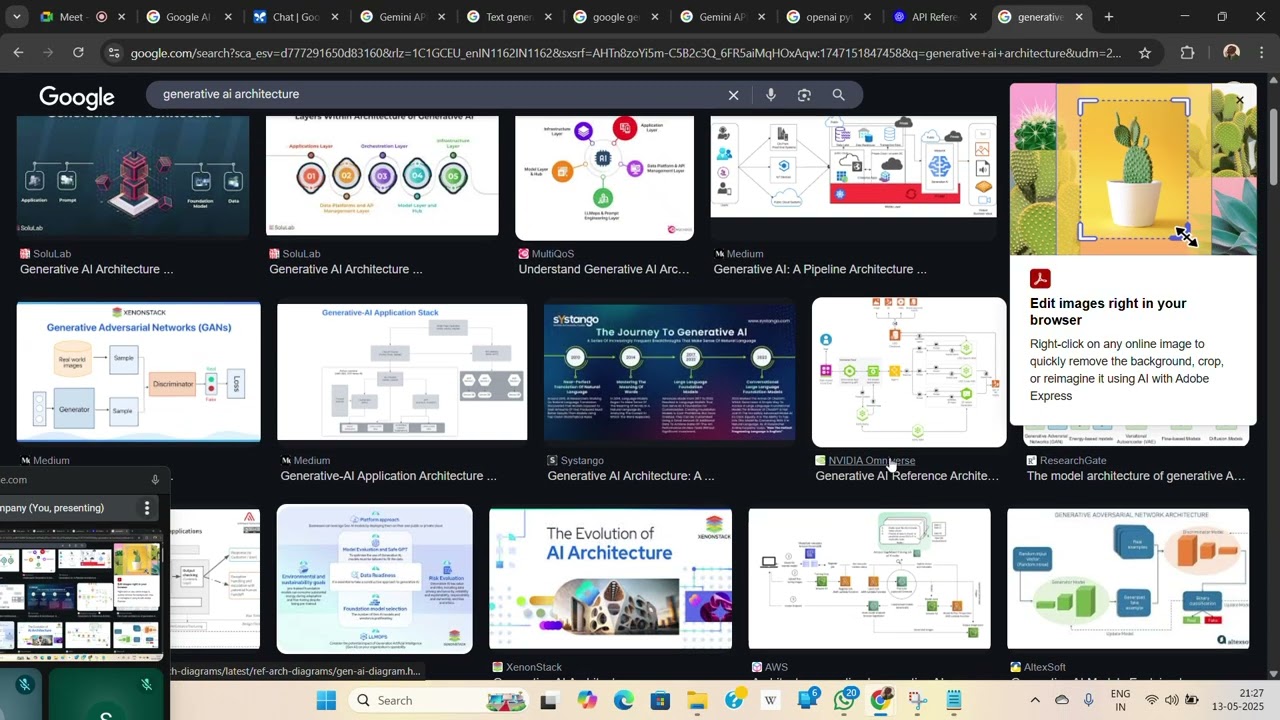This screenshot has width=1280, height=720.
Task: Open Task View from taskbar
Action: coord(548,700)
